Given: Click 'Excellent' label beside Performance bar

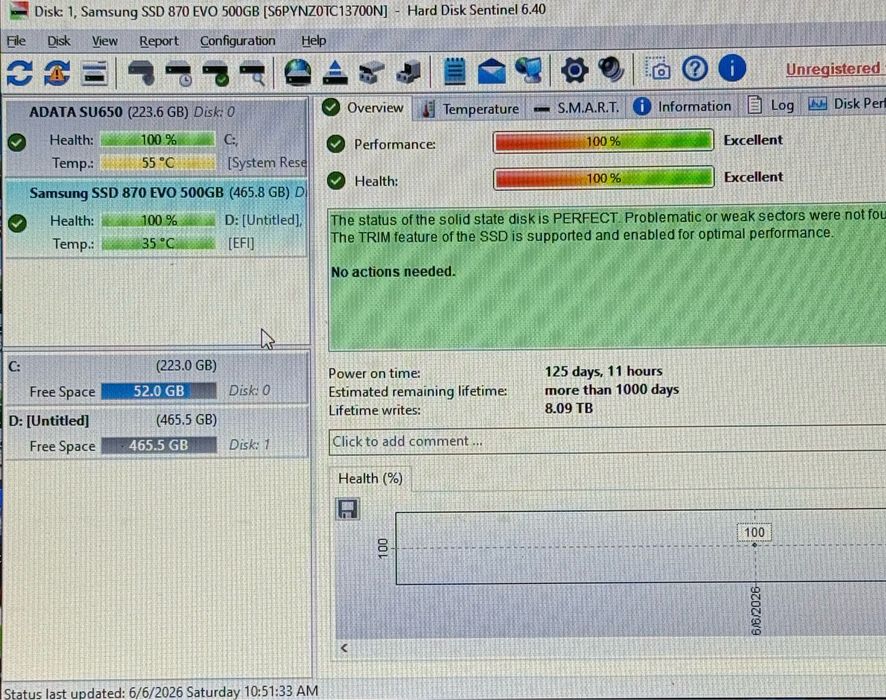Looking at the screenshot, I should coord(753,140).
